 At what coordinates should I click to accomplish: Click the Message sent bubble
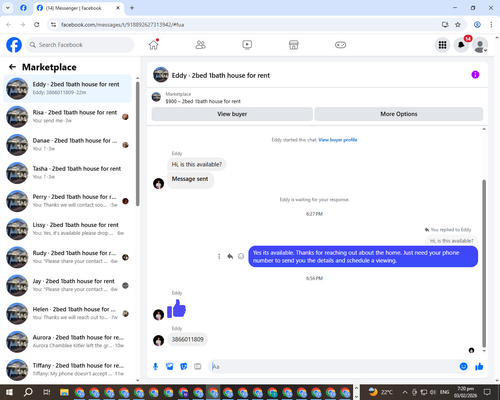point(190,179)
